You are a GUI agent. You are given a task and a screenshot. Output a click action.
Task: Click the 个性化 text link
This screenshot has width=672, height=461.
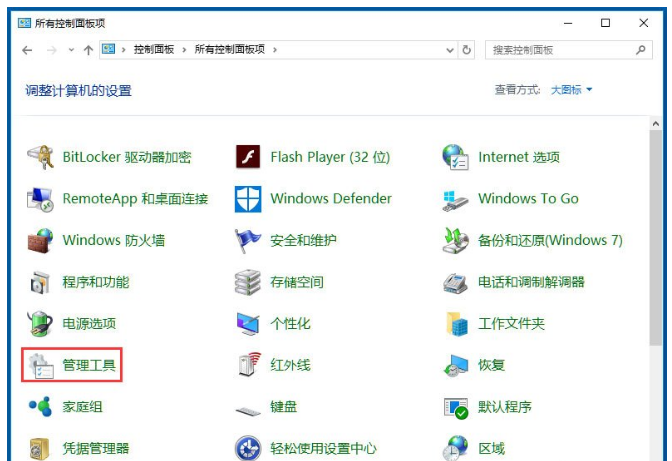coord(290,324)
